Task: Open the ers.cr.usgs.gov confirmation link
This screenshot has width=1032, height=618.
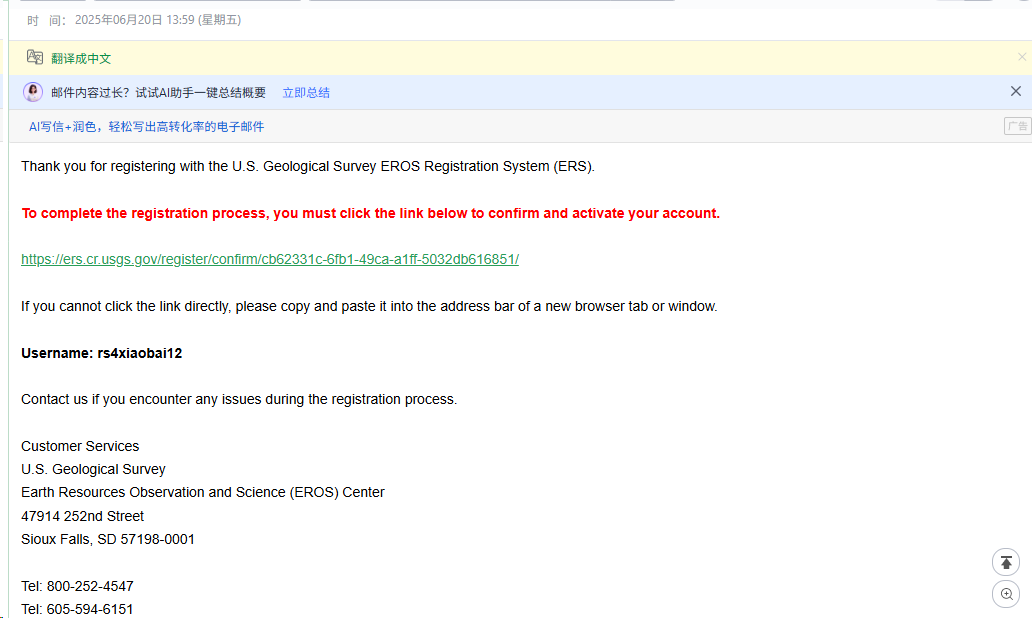Action: pyautogui.click(x=270, y=259)
